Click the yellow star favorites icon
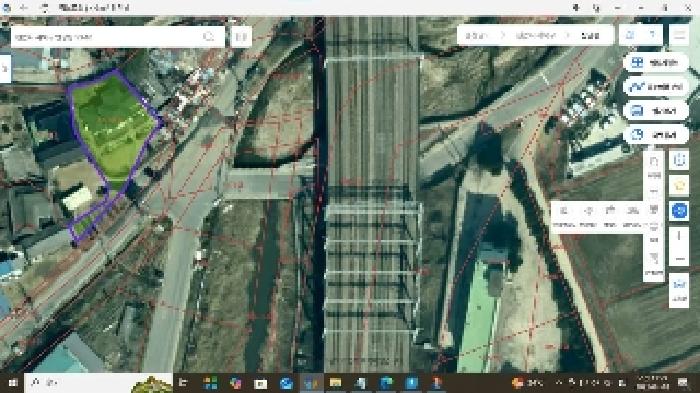This screenshot has height=393, width=700. (x=679, y=185)
